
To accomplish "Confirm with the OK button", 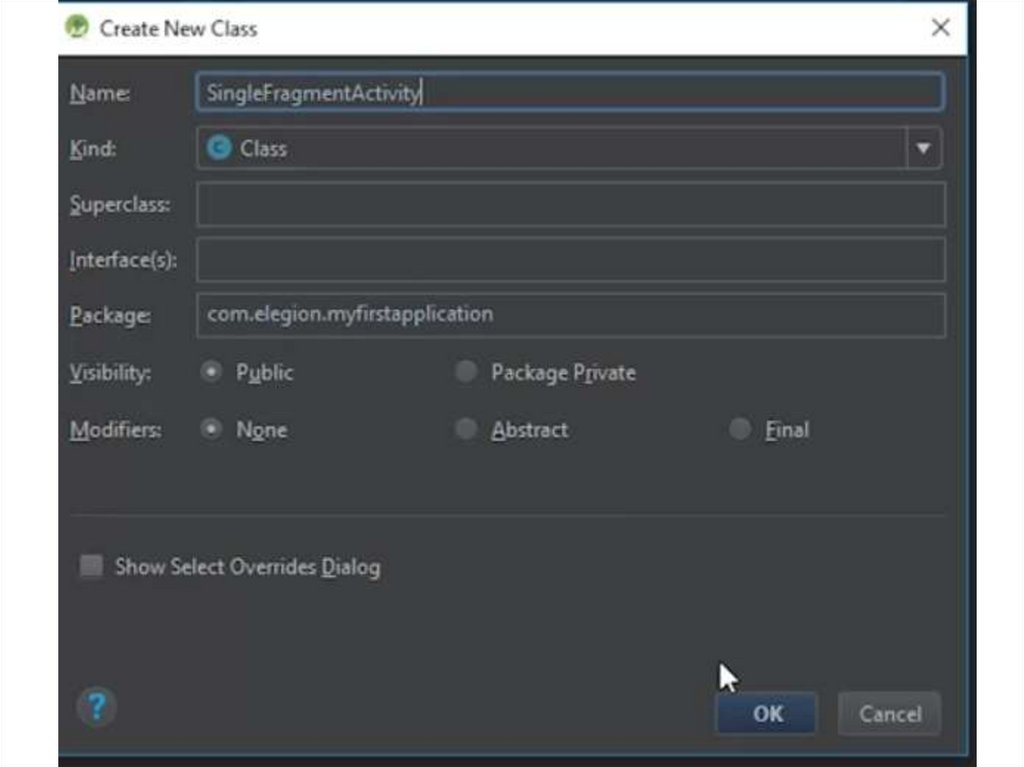I will (767, 713).
